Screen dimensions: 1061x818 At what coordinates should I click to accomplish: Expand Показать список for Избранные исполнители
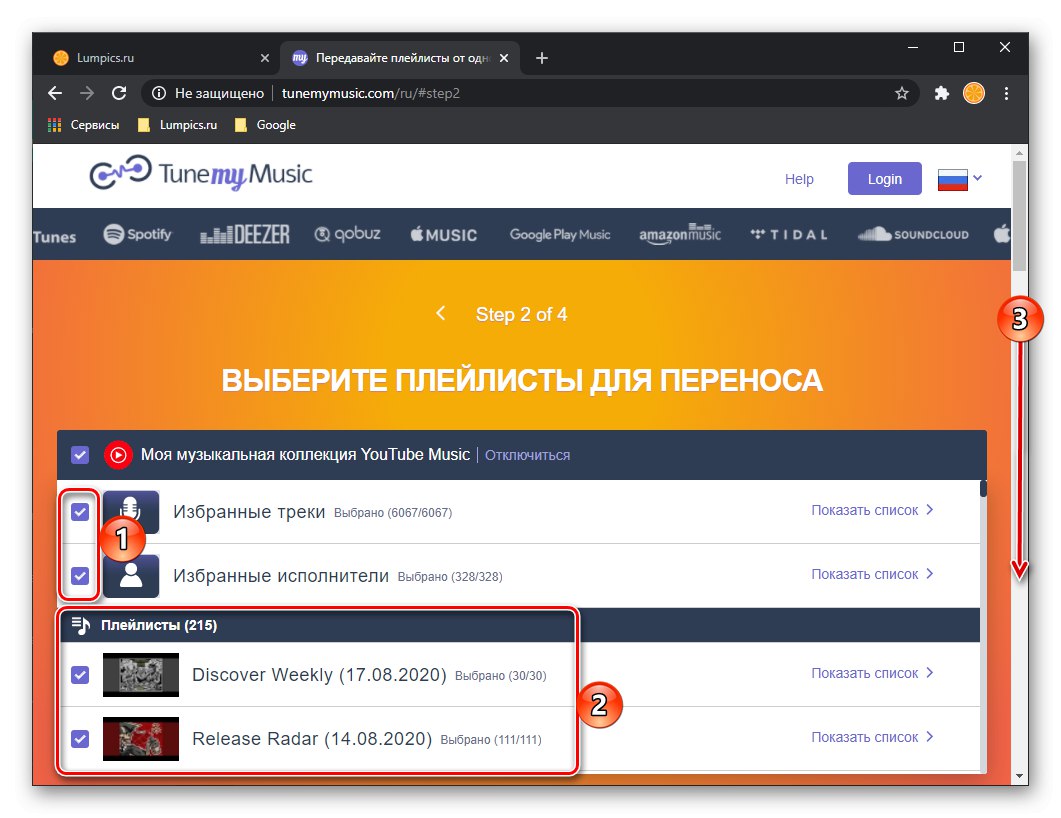coord(872,574)
